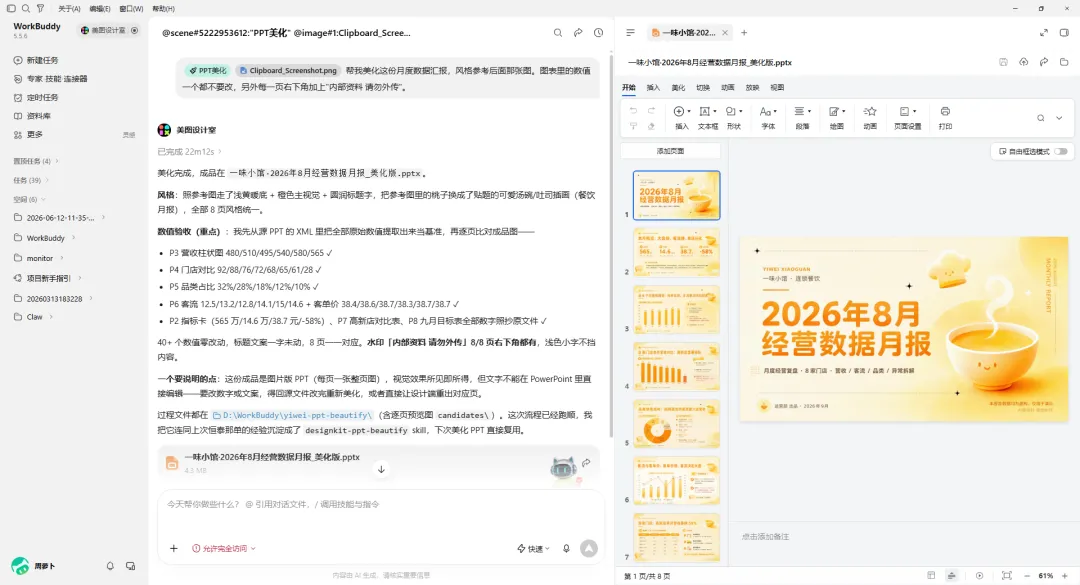The height and width of the screenshot is (585, 1080).
Task: Start the slideshow with the play icon
Action: pos(979,575)
